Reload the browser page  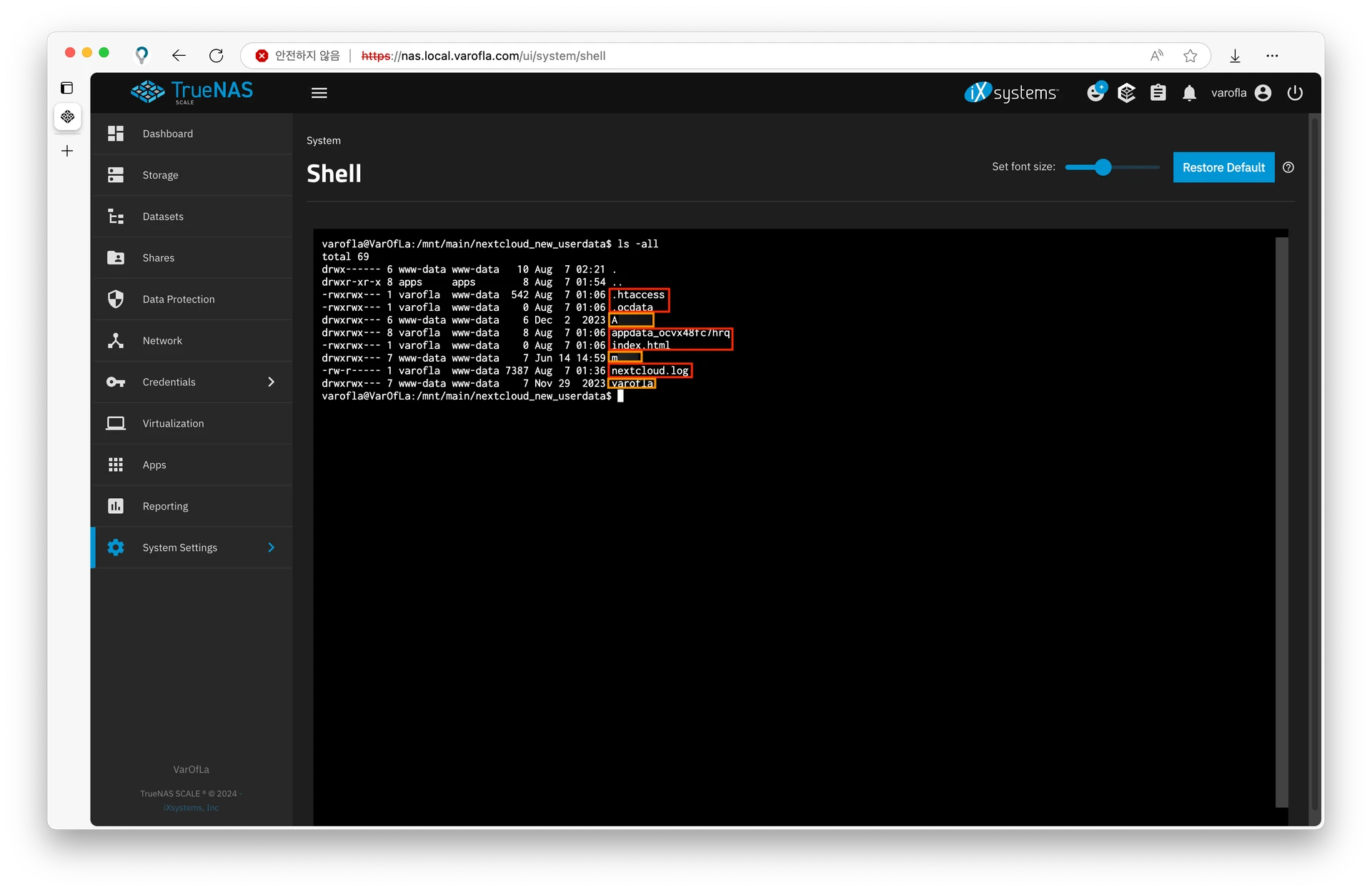point(216,56)
